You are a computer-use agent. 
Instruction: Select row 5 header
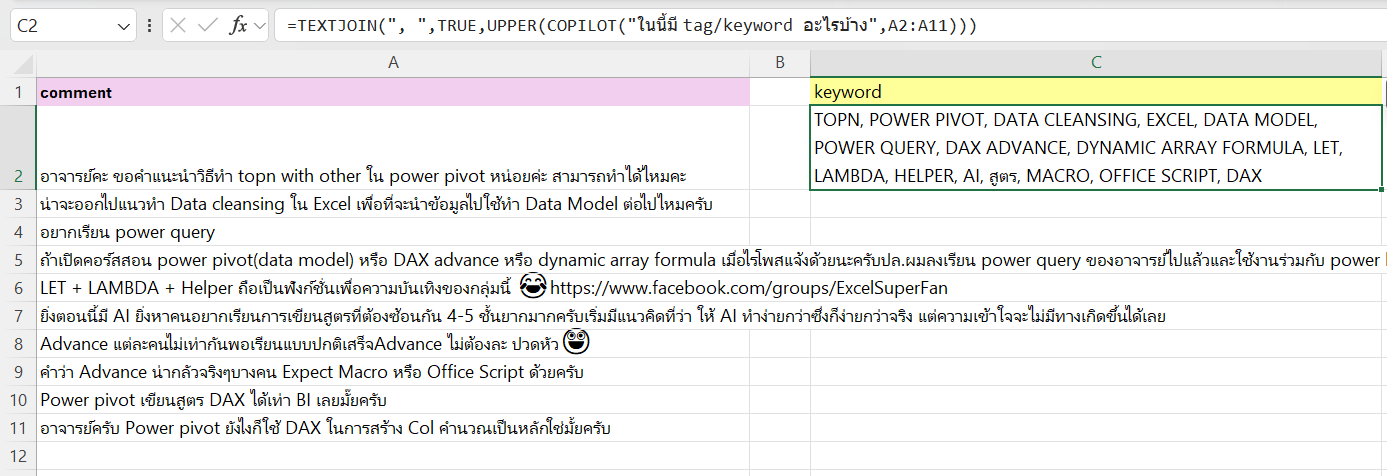18,260
